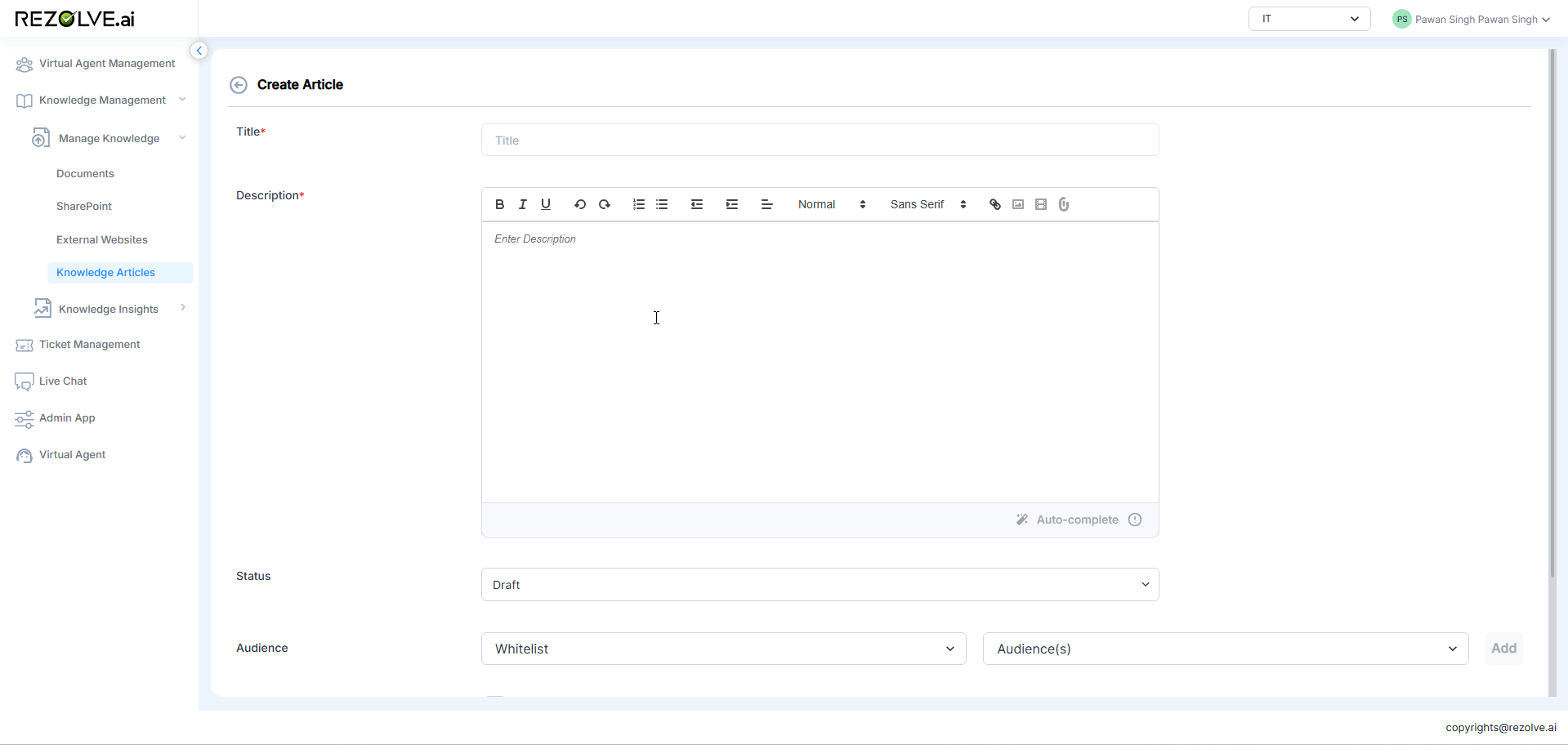
Task: Insert a numbered list
Action: coord(639,204)
